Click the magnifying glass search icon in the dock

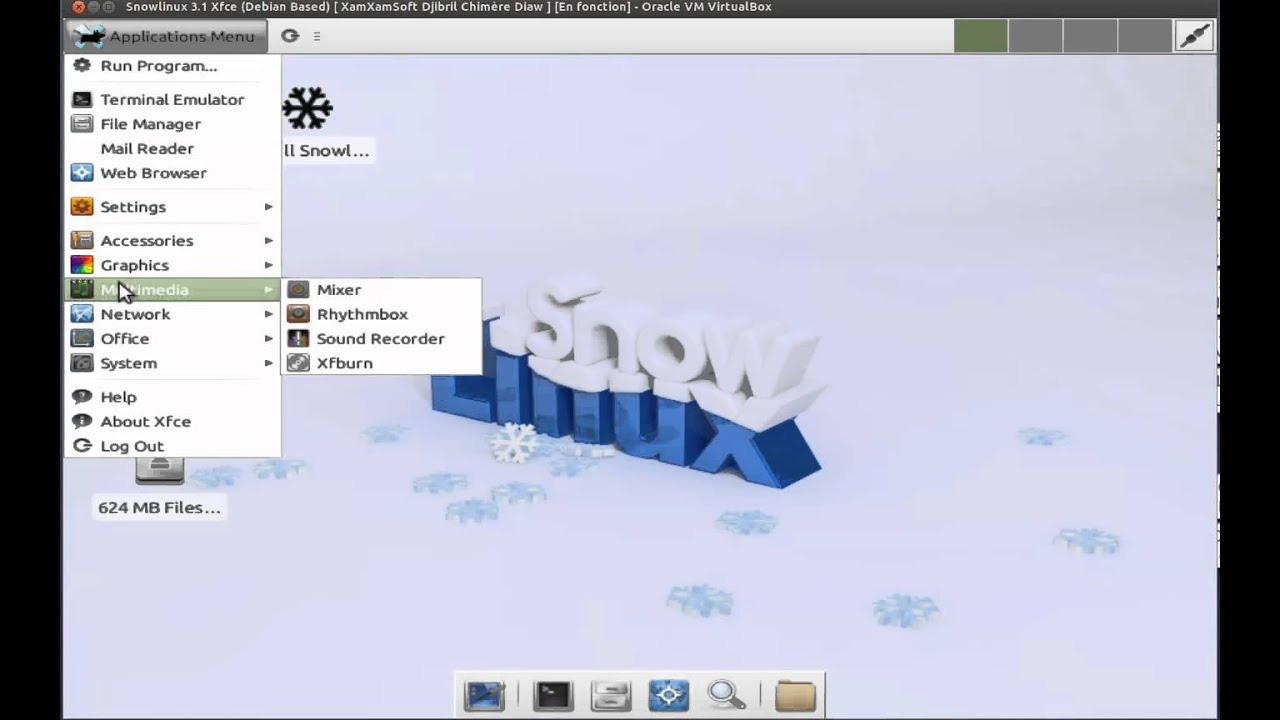(x=726, y=695)
